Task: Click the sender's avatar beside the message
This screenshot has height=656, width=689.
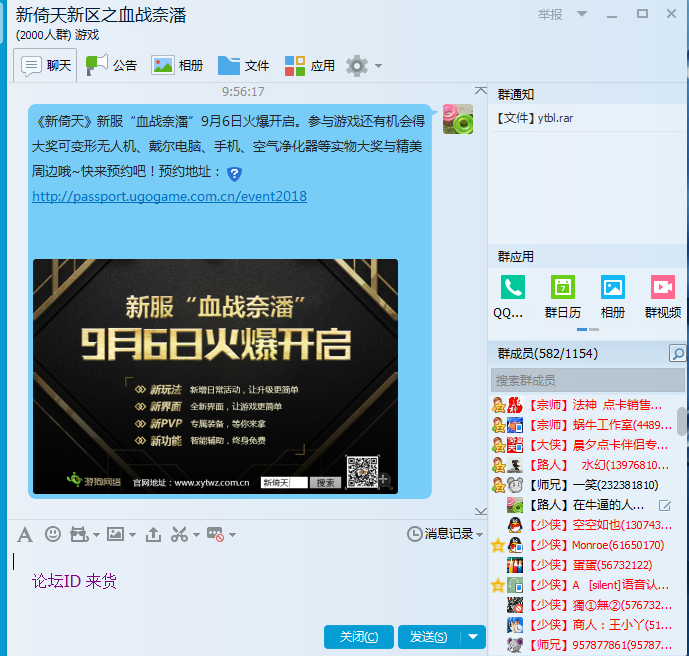Action: pos(458,119)
